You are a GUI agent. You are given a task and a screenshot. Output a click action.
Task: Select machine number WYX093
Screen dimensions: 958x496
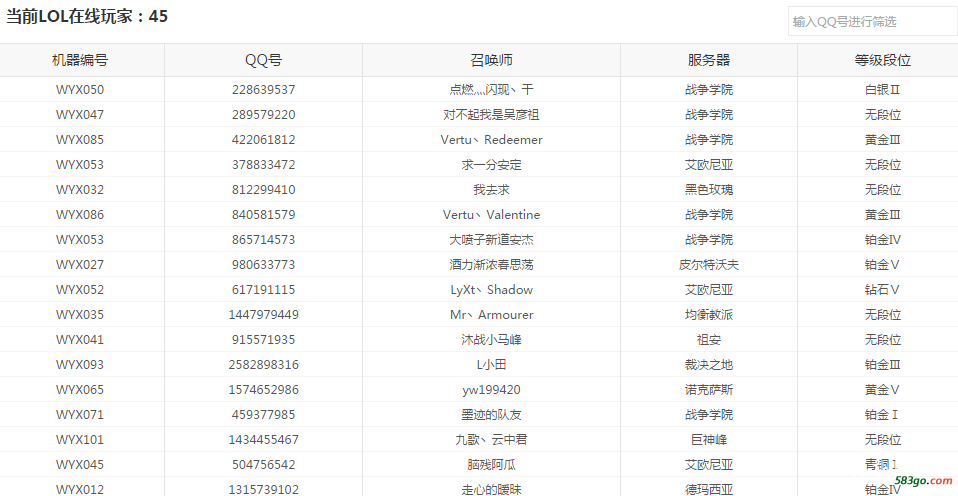click(80, 365)
